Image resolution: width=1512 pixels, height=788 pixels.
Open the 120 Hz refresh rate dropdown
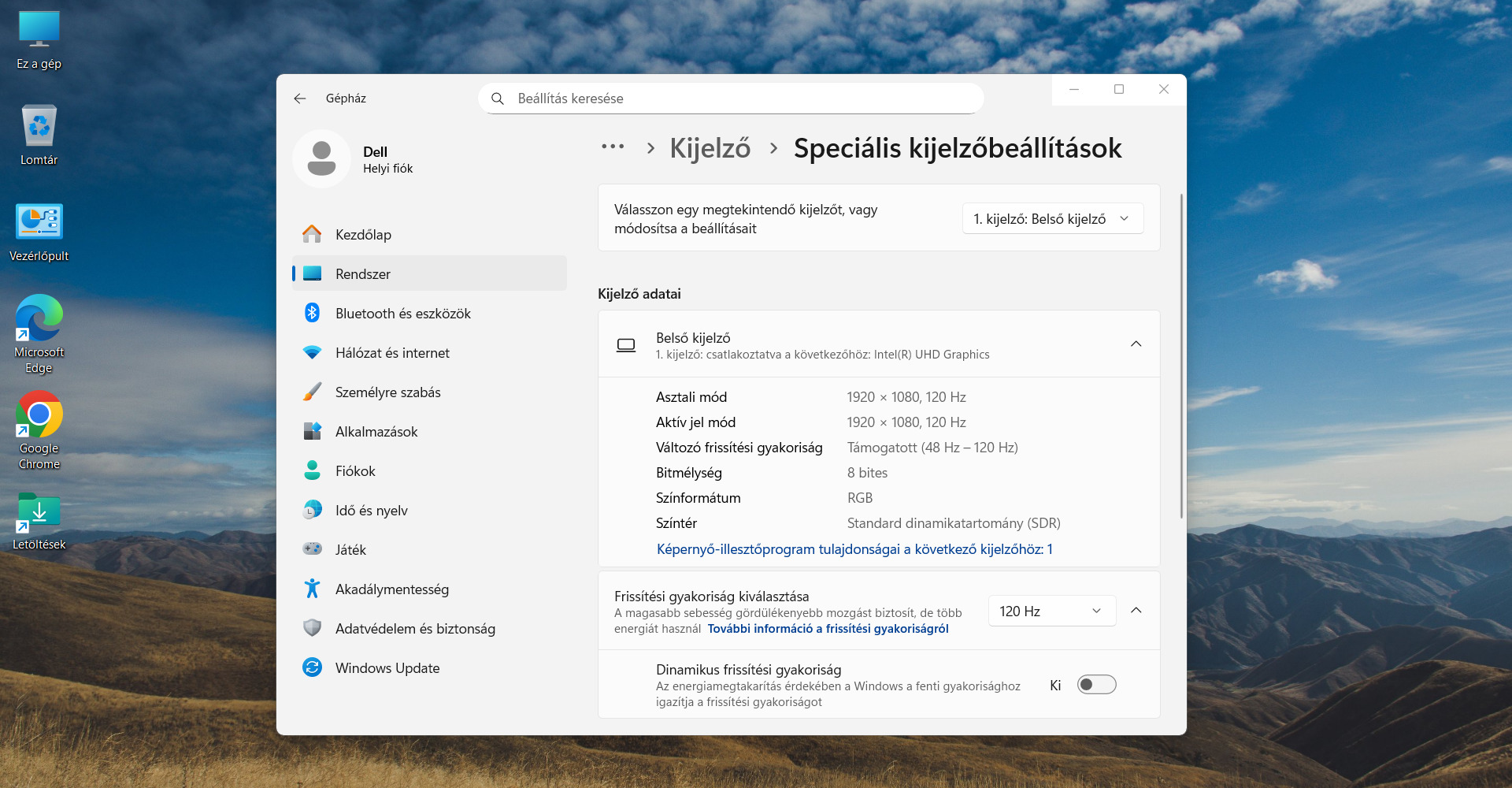[x=1051, y=611]
